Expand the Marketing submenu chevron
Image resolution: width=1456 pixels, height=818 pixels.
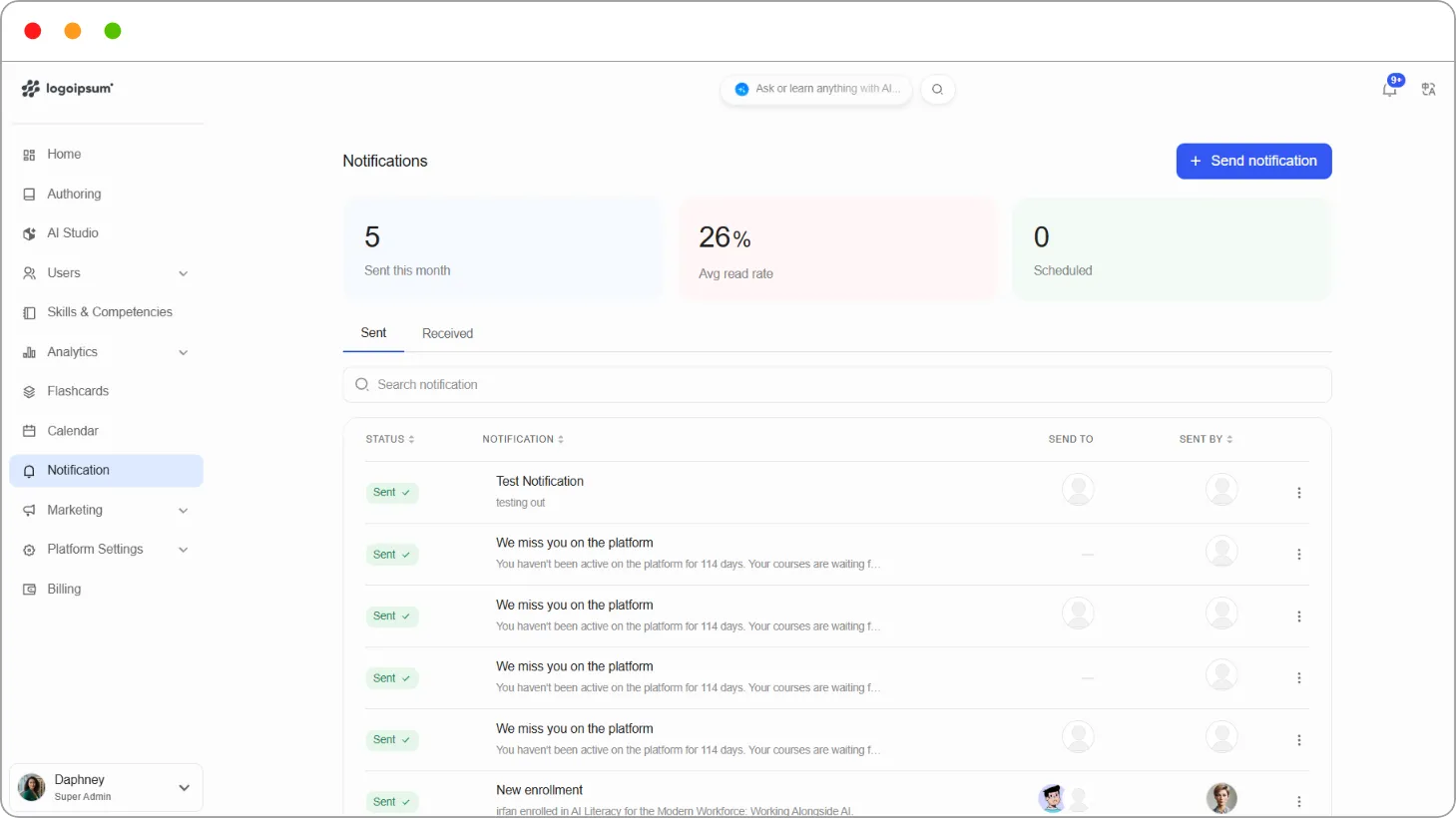click(183, 511)
